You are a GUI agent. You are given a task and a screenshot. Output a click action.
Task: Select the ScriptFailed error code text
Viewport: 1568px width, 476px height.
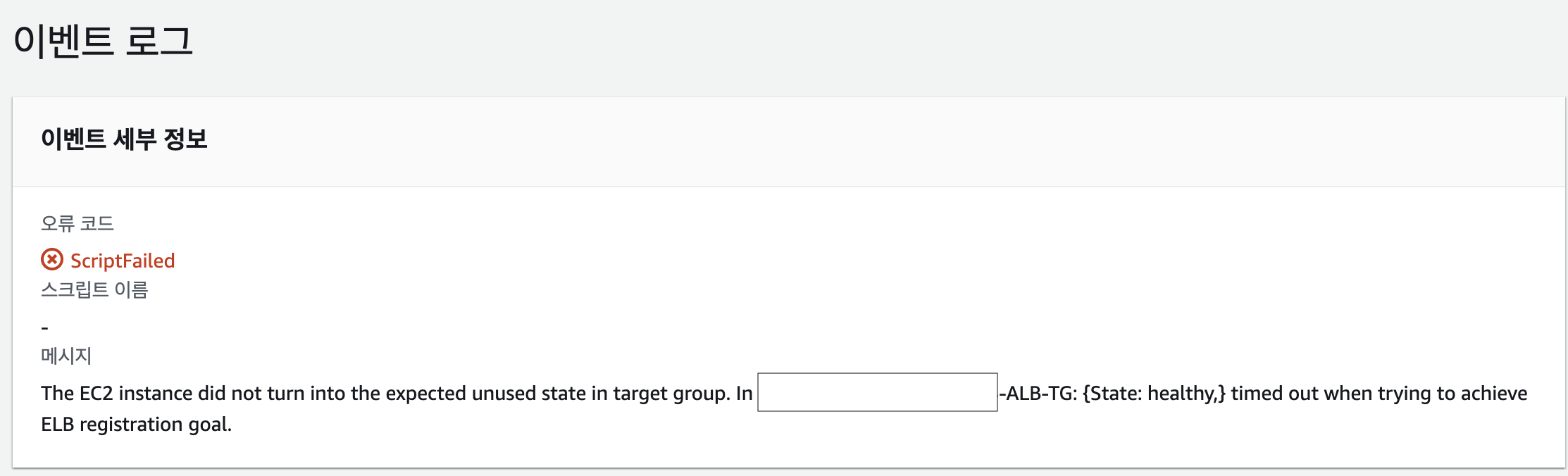pos(123,261)
